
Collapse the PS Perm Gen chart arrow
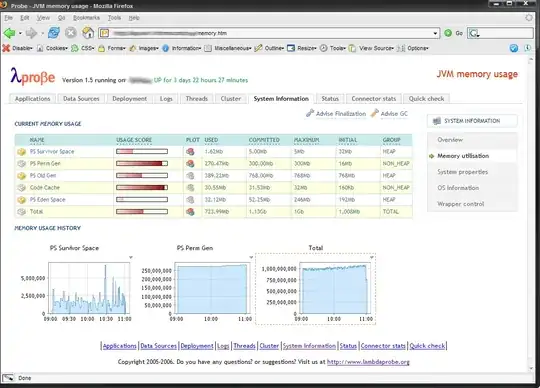(251, 257)
